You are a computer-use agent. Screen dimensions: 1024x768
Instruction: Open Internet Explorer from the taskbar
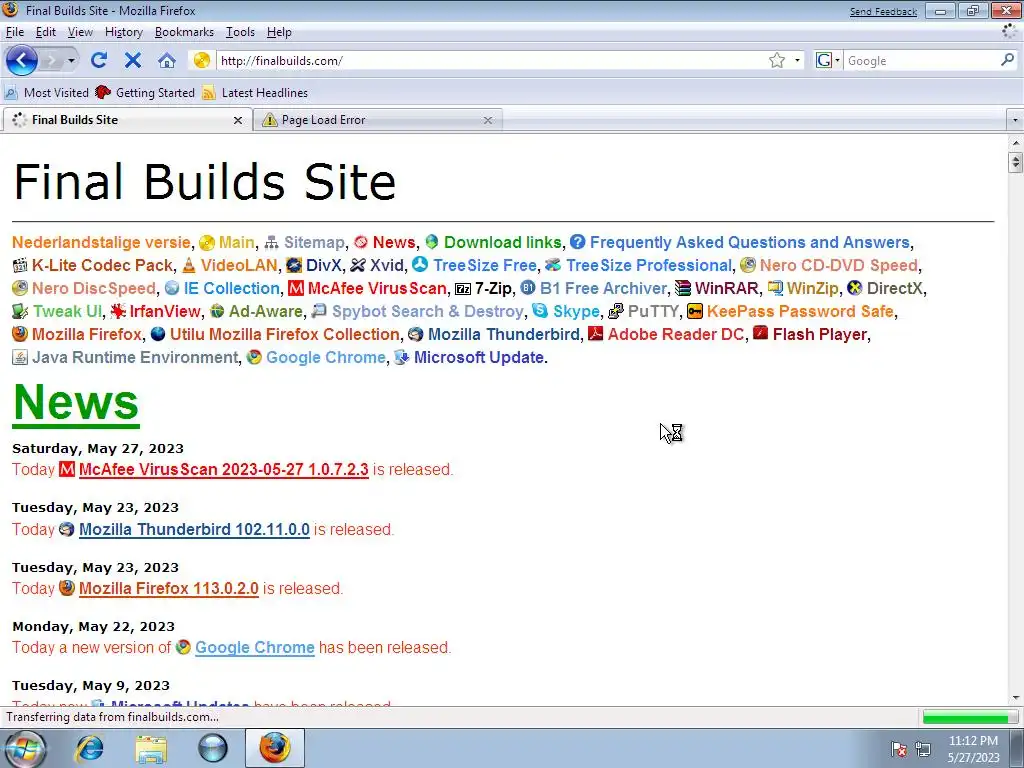point(89,748)
